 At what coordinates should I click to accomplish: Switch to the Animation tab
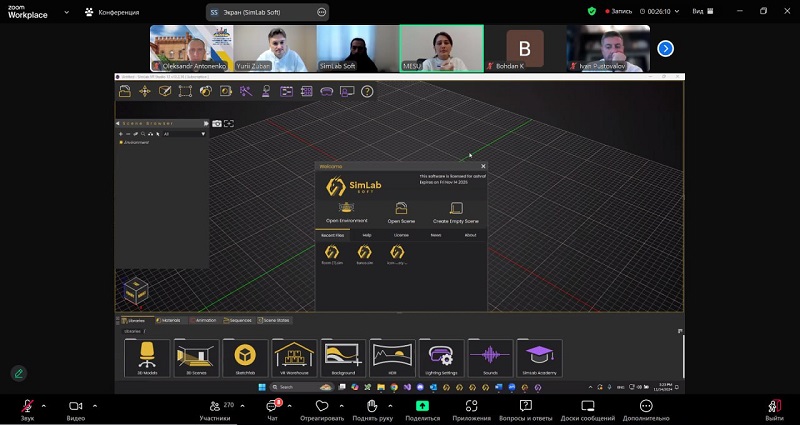204,320
